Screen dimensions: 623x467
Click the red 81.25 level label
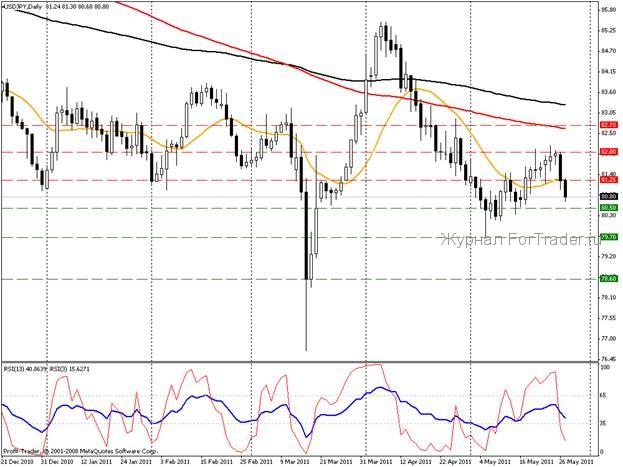pos(608,180)
